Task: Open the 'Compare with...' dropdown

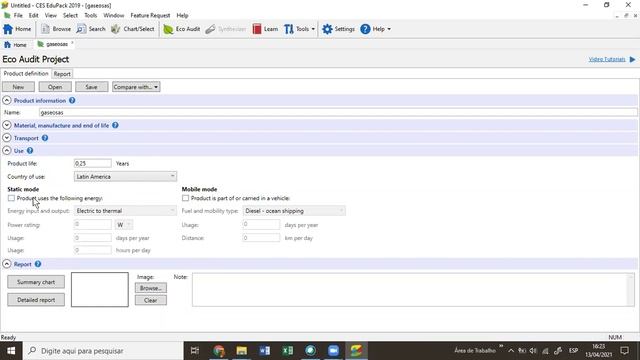Action: click(136, 87)
